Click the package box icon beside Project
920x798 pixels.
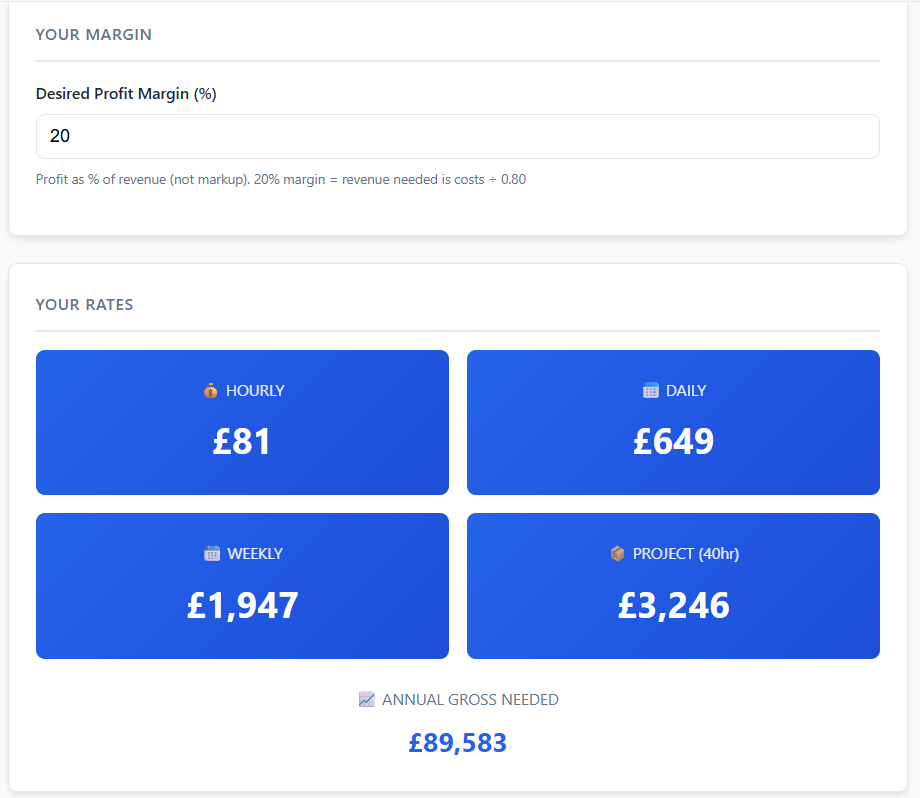(x=617, y=553)
